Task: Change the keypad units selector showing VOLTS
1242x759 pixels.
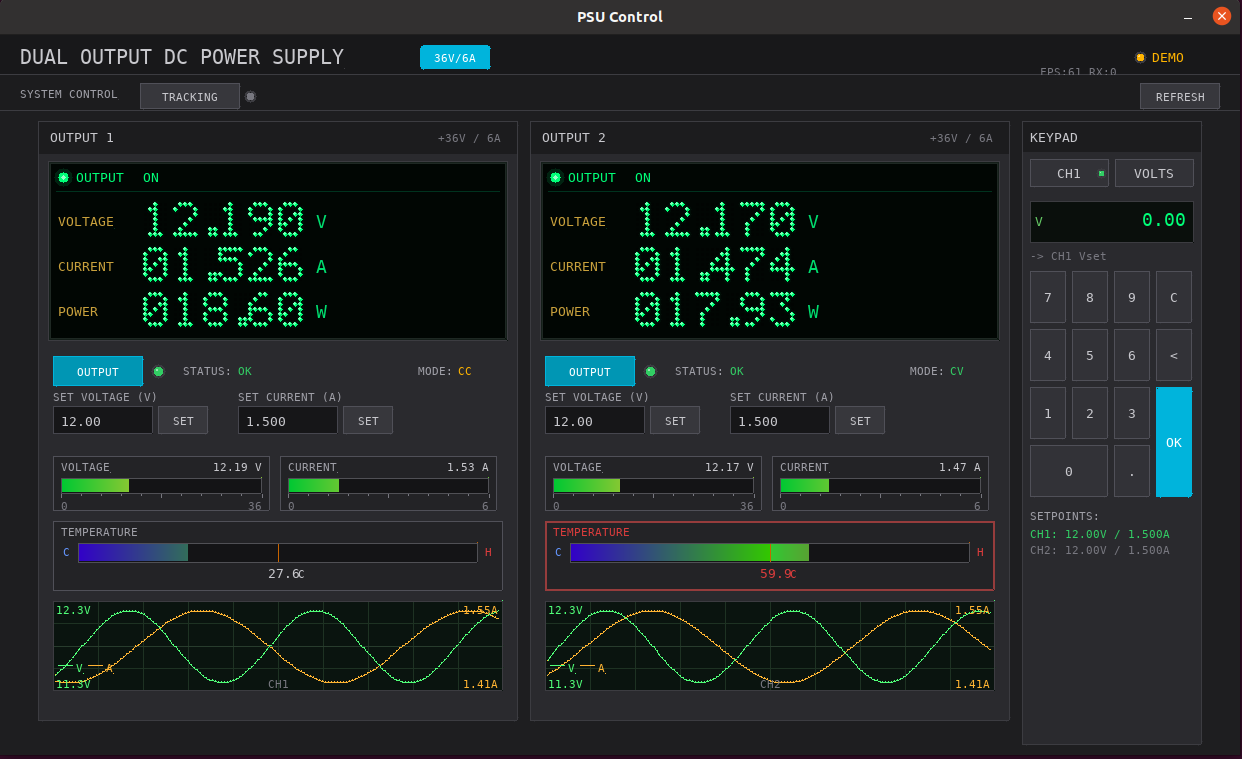Action: (x=1154, y=172)
